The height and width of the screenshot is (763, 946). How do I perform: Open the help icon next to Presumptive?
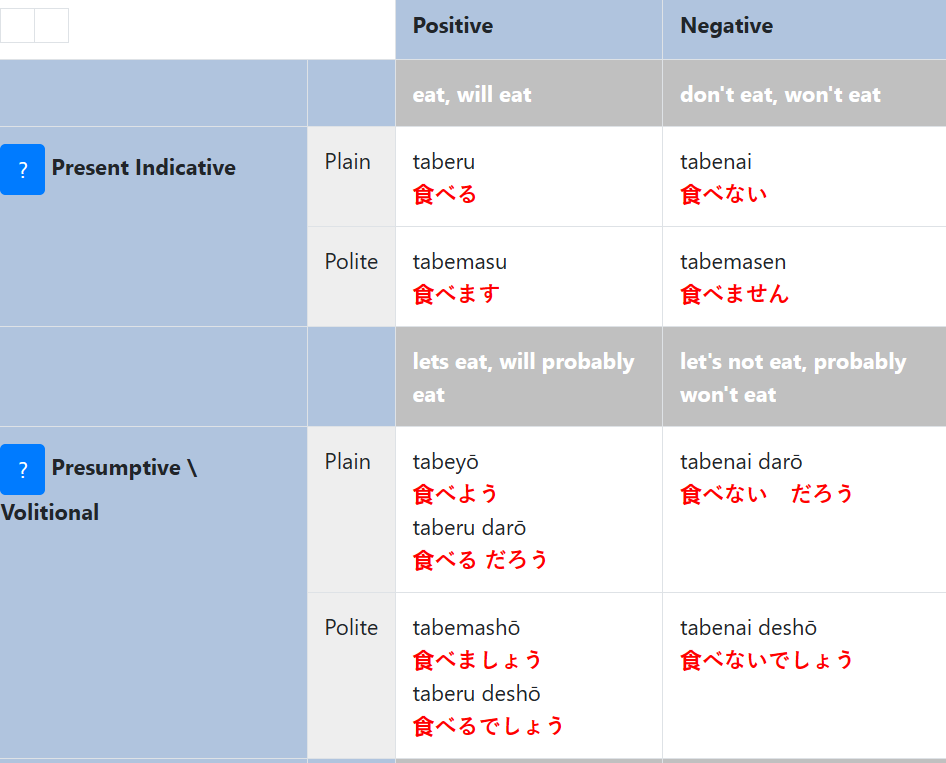point(22,469)
